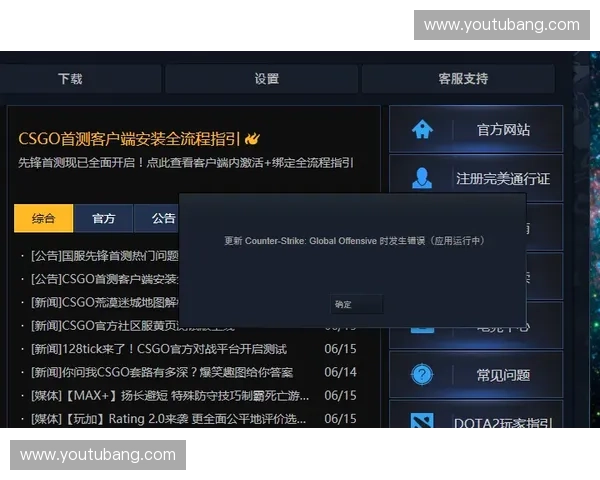Click the question mark icon for 常见问题
The image size is (600, 480).
(x=422, y=374)
